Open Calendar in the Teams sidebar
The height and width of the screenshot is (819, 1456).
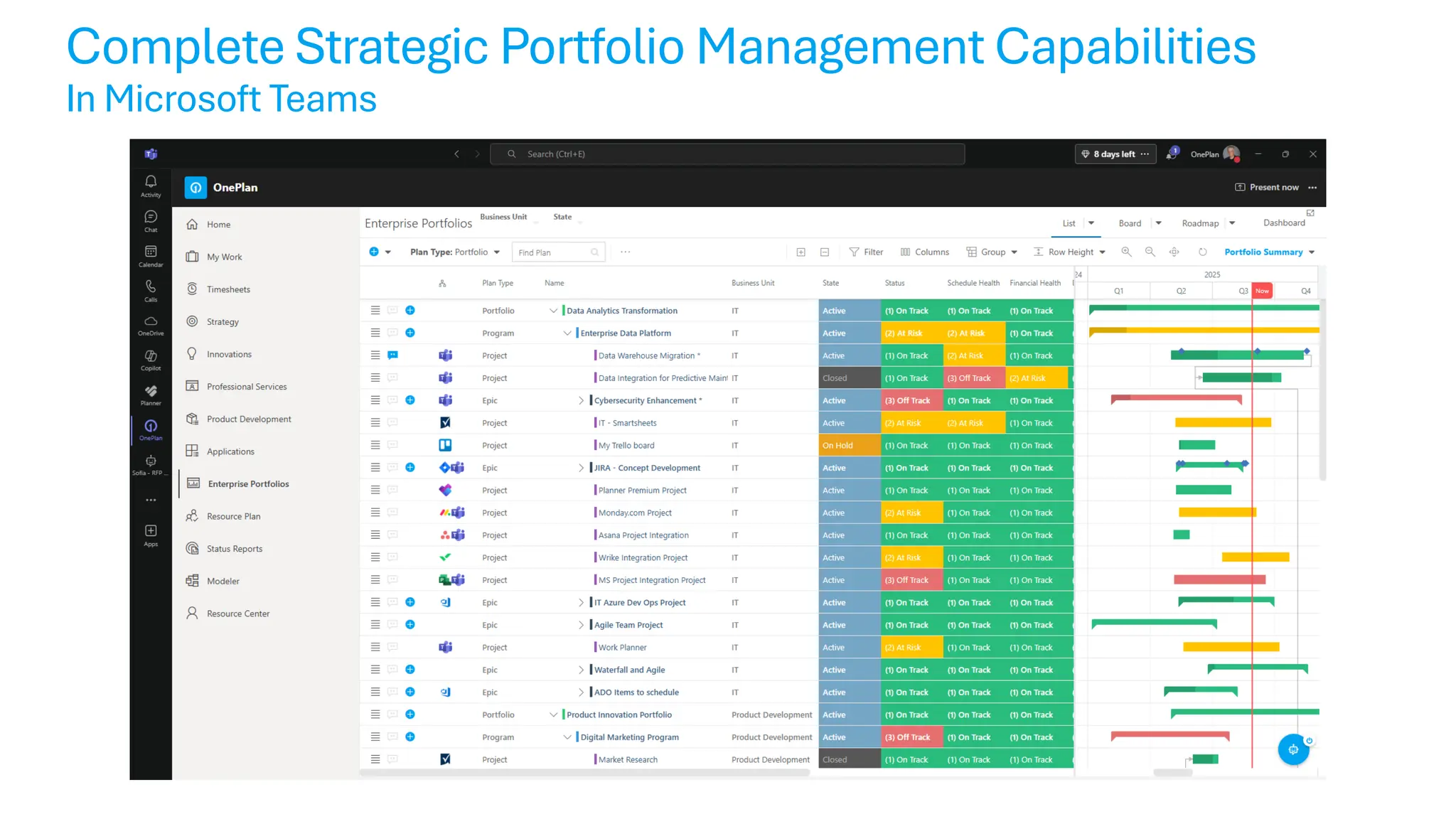click(151, 256)
